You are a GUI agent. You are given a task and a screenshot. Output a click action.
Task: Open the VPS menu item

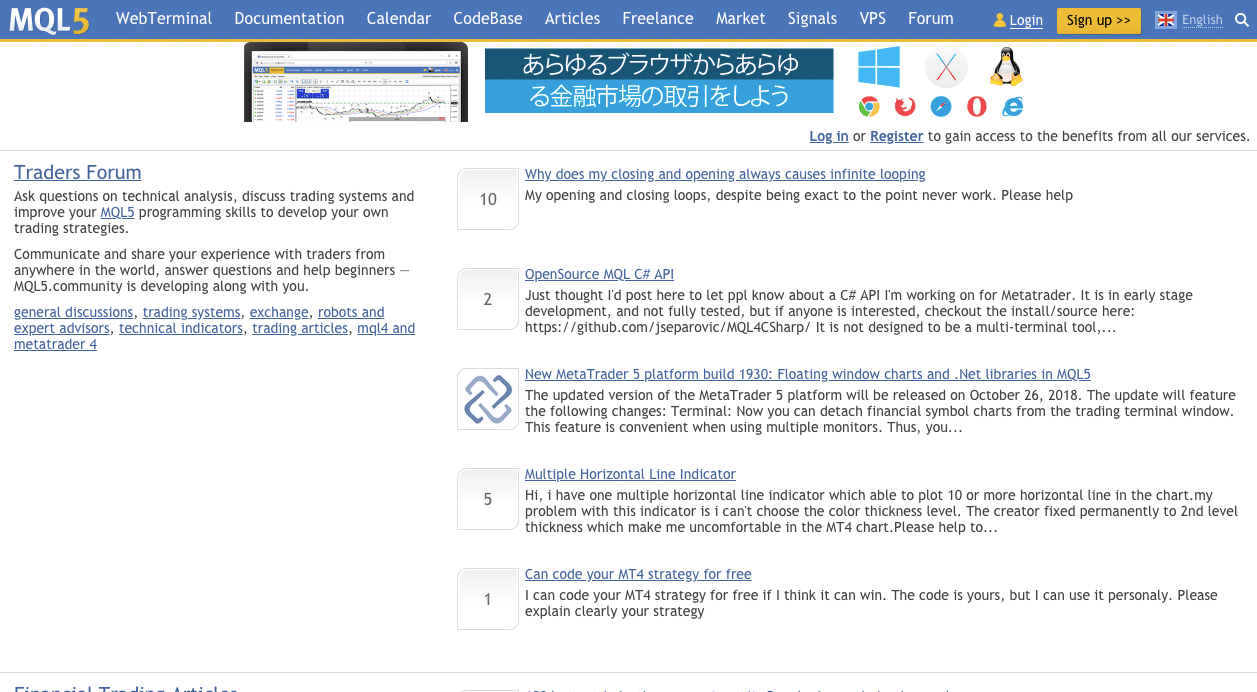[x=872, y=19]
